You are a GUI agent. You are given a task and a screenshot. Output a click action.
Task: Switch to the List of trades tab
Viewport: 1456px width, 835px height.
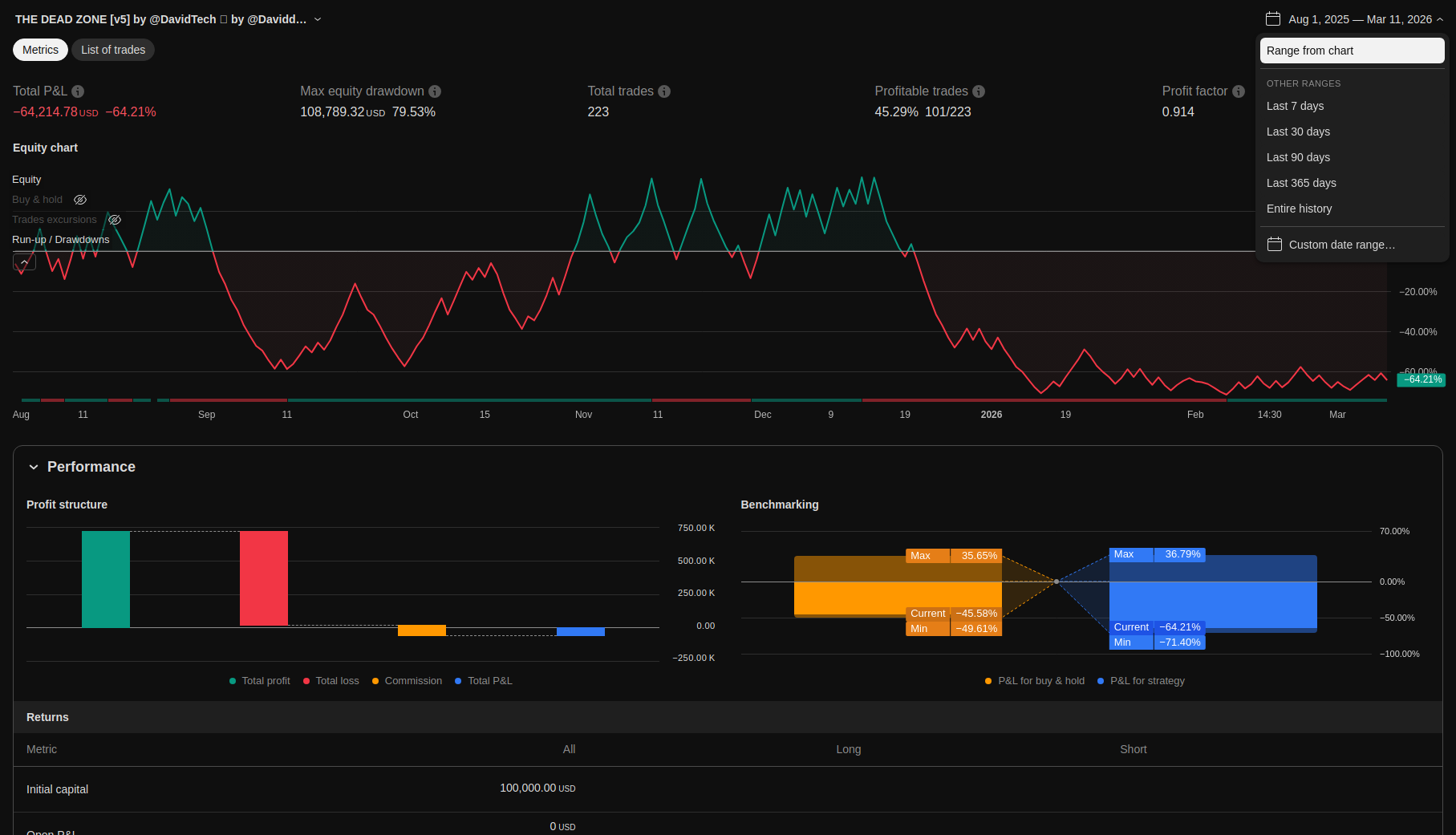[x=113, y=50]
